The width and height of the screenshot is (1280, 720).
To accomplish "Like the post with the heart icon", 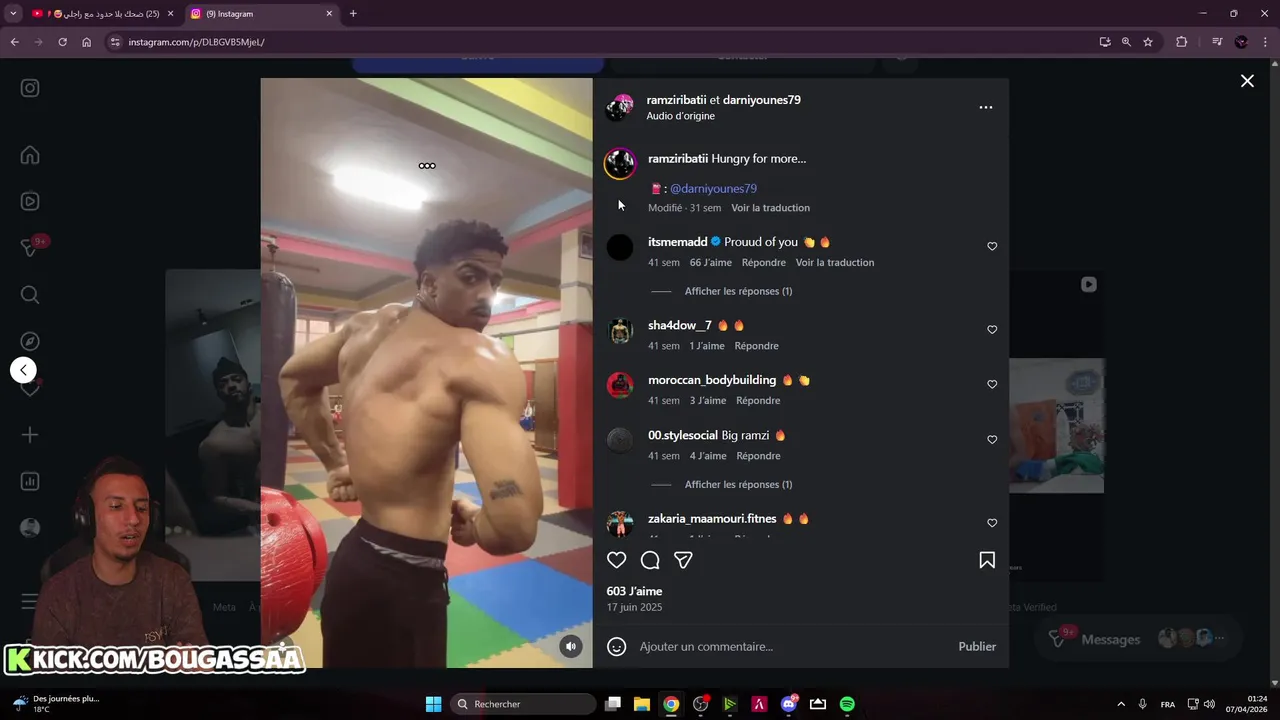I will coord(617,560).
